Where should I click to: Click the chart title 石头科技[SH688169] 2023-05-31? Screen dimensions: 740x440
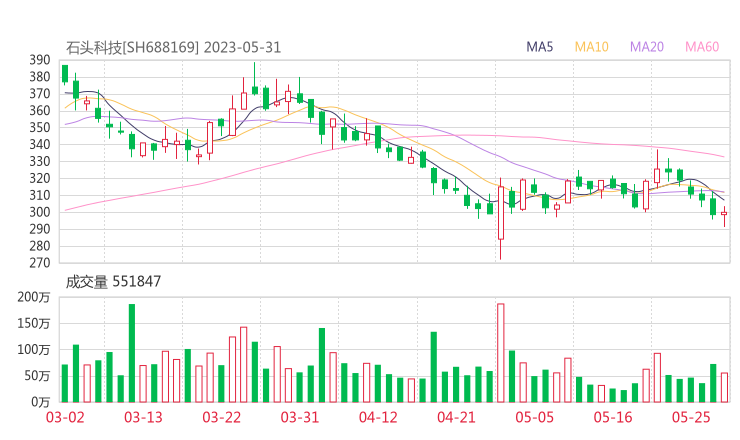173,47
